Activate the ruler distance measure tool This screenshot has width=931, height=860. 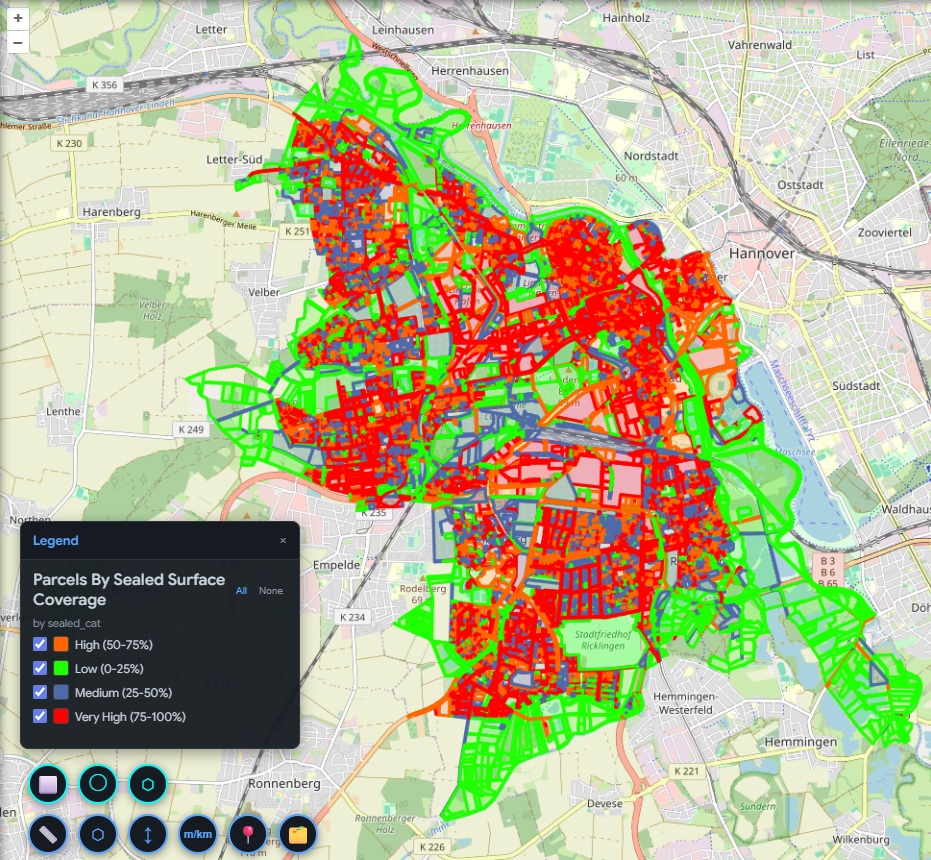(x=48, y=834)
